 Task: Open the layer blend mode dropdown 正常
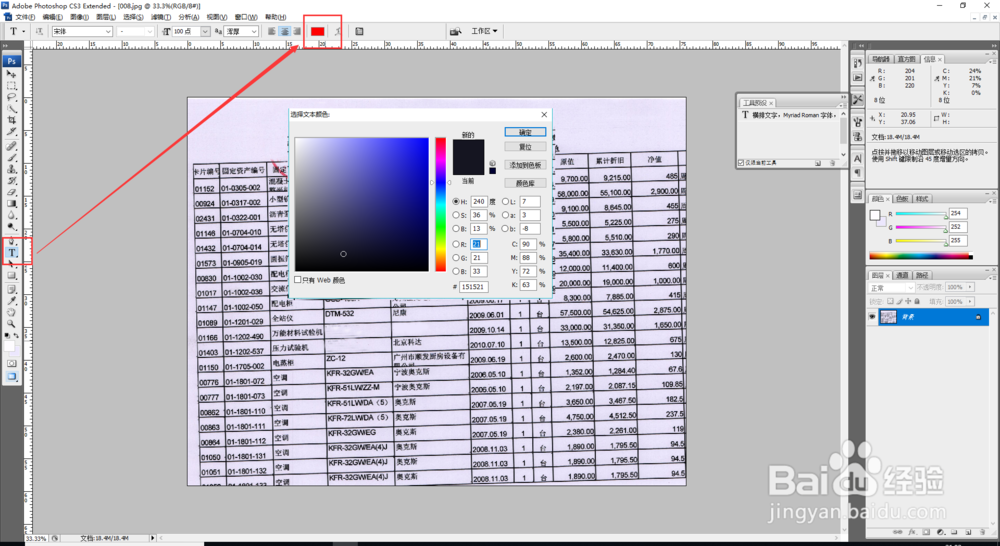pos(892,288)
